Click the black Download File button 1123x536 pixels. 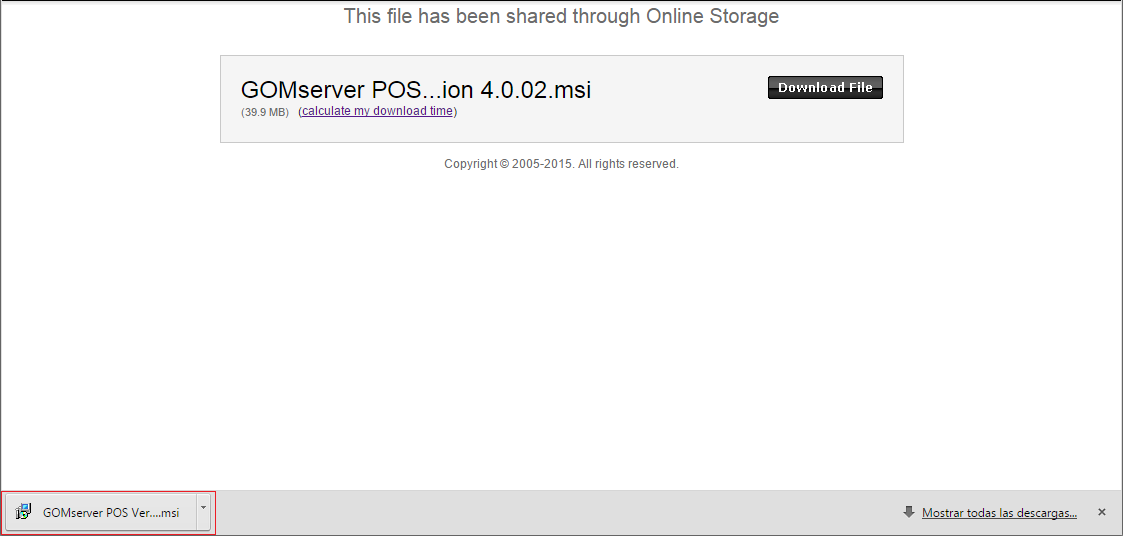825,87
